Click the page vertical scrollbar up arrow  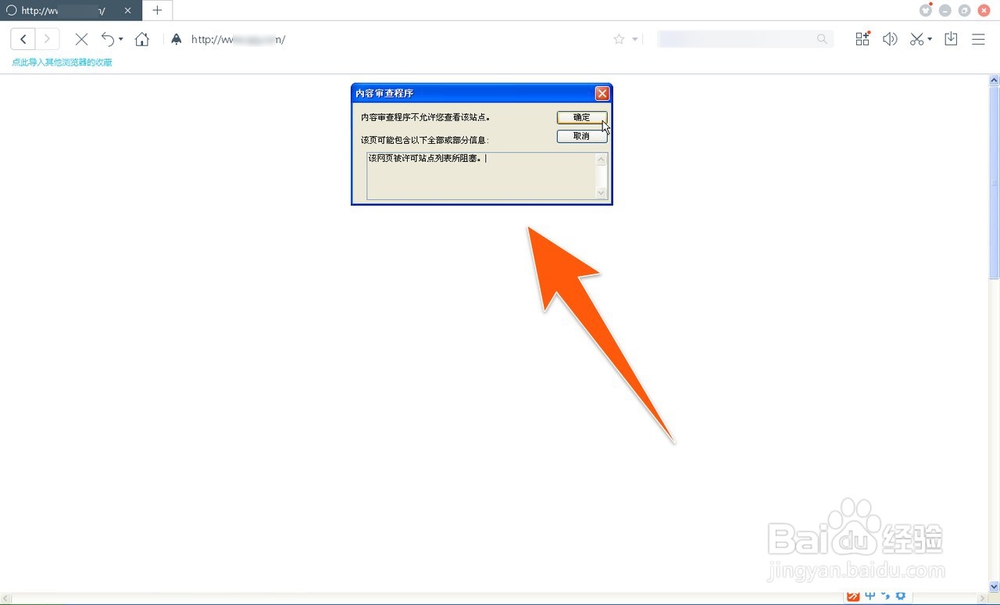pyautogui.click(x=994, y=80)
